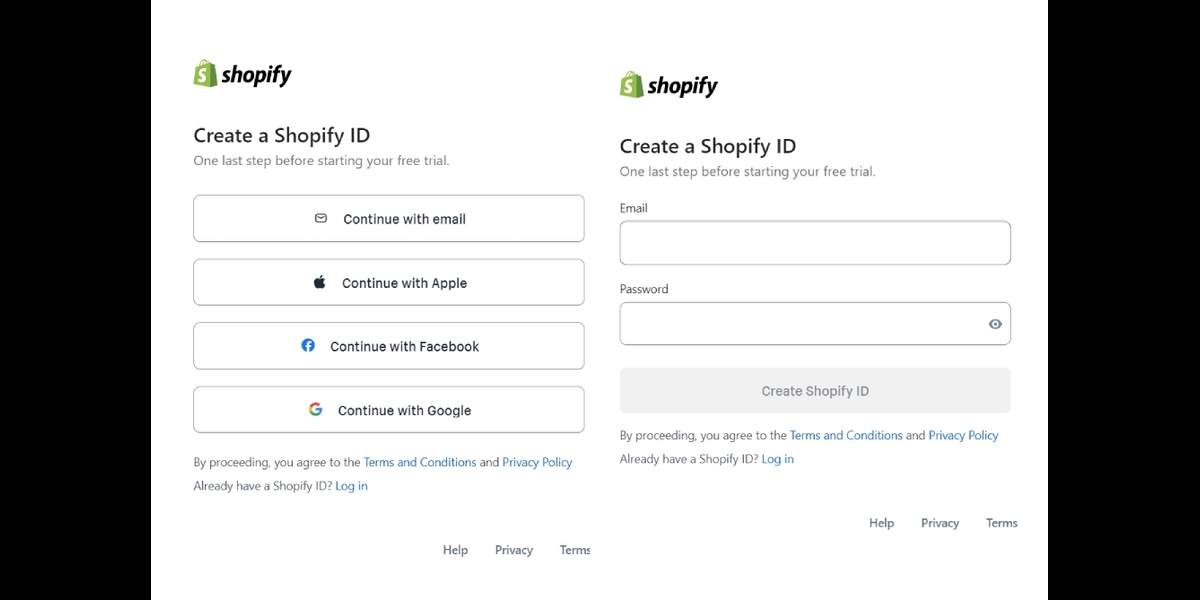Click the Shopify bag logo on the left form
This screenshot has height=600, width=1200.
click(202, 72)
